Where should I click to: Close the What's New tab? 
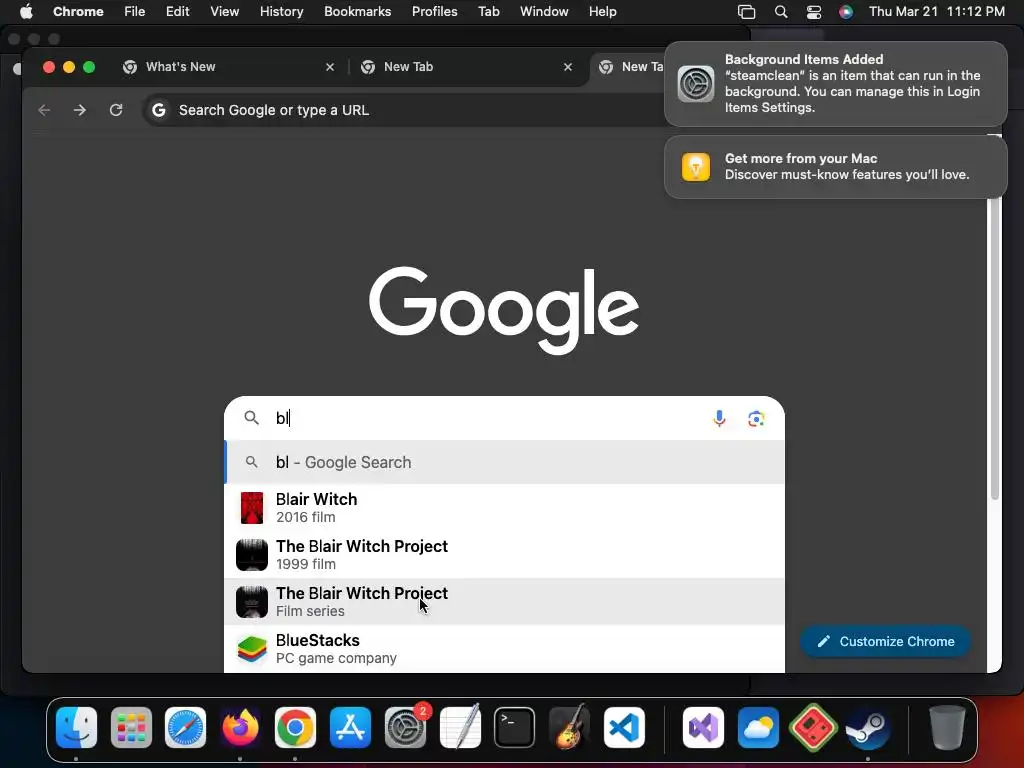click(x=330, y=67)
